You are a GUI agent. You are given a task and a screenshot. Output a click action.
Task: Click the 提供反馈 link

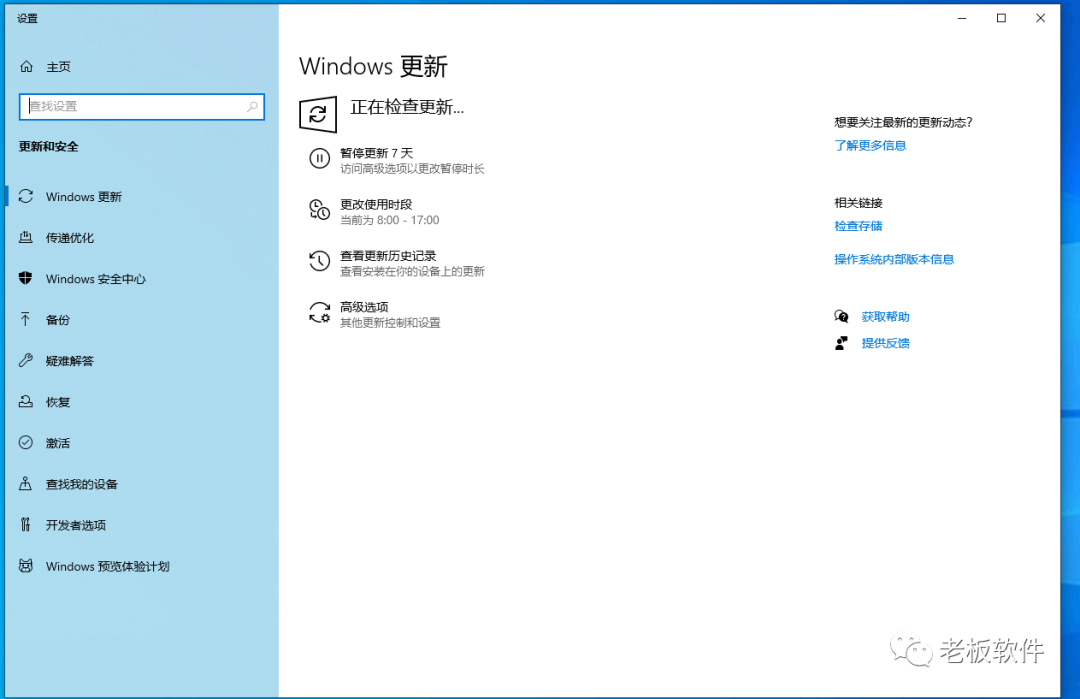[x=885, y=343]
